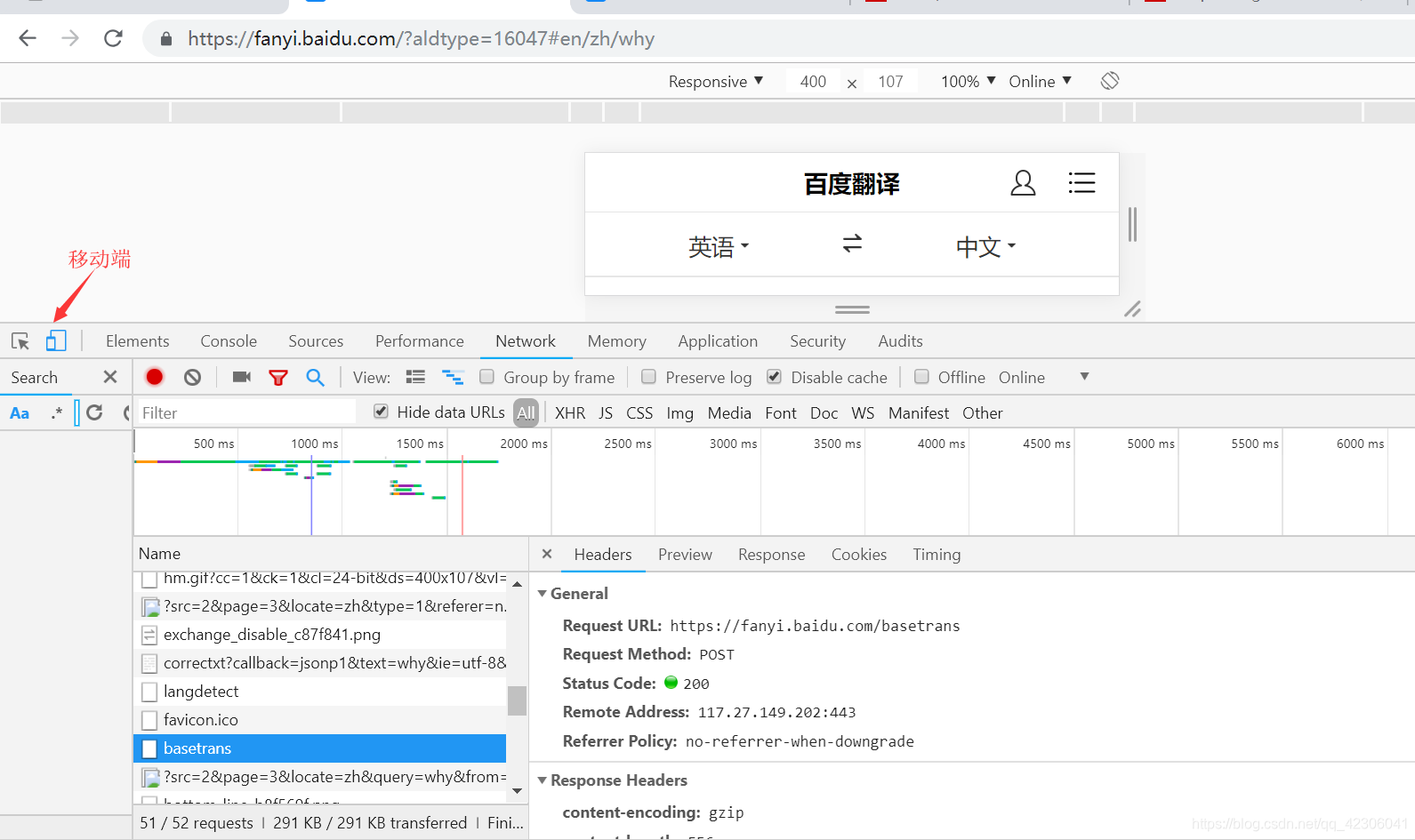The image size is (1415, 840).
Task: Open the Online throttling dropdown in the device toolbar
Action: (1040, 81)
